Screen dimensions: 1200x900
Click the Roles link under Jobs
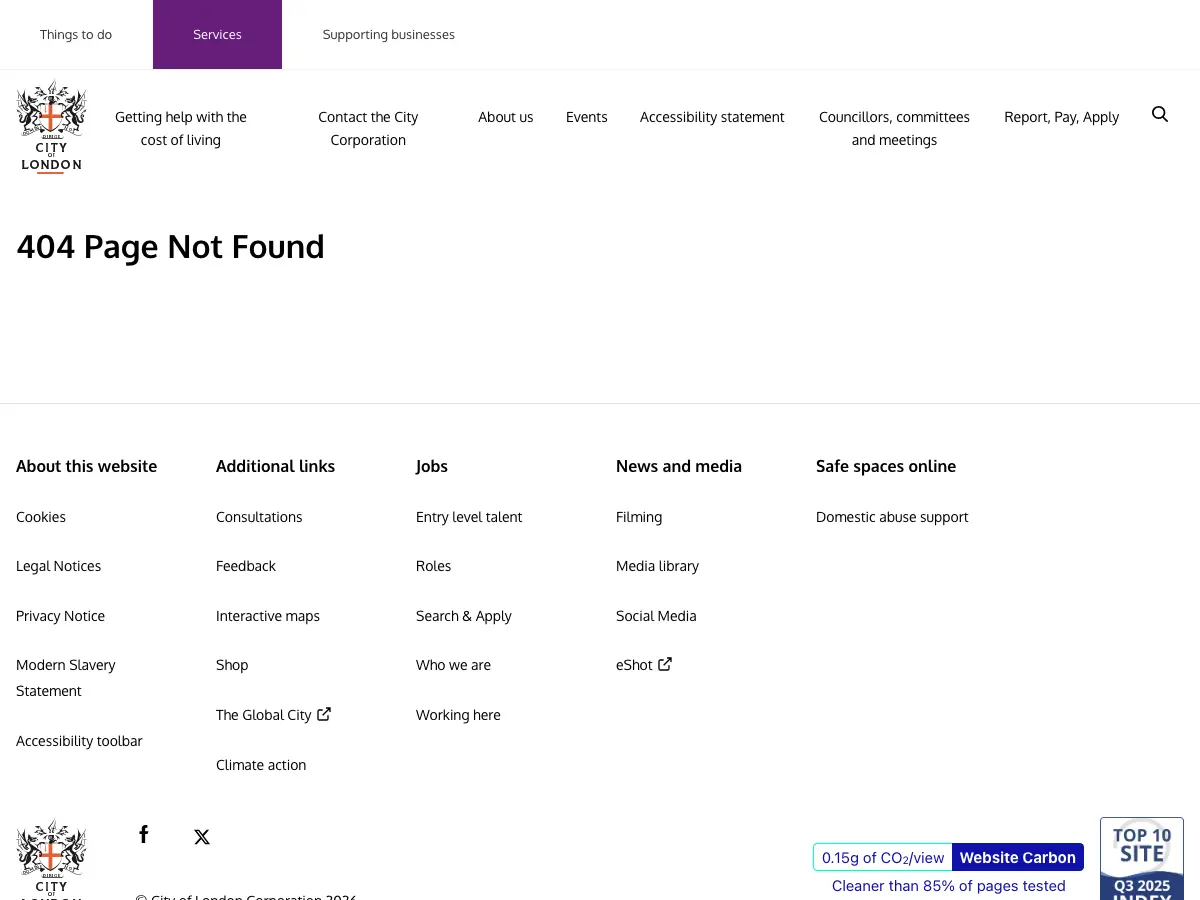coord(433,566)
